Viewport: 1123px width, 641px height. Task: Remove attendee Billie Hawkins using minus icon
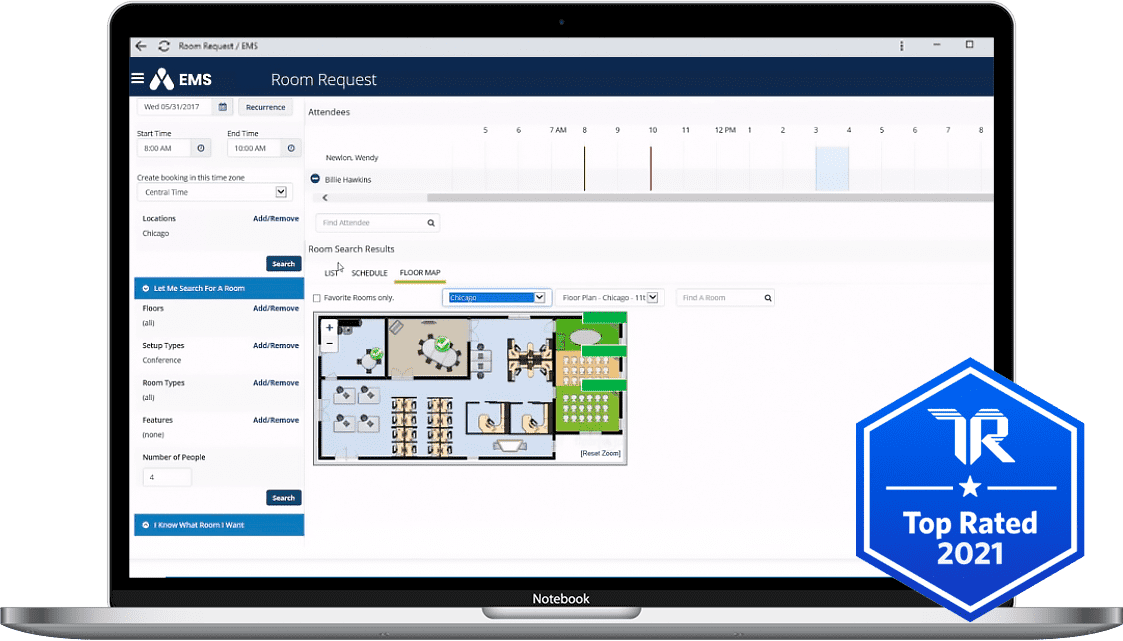315,178
